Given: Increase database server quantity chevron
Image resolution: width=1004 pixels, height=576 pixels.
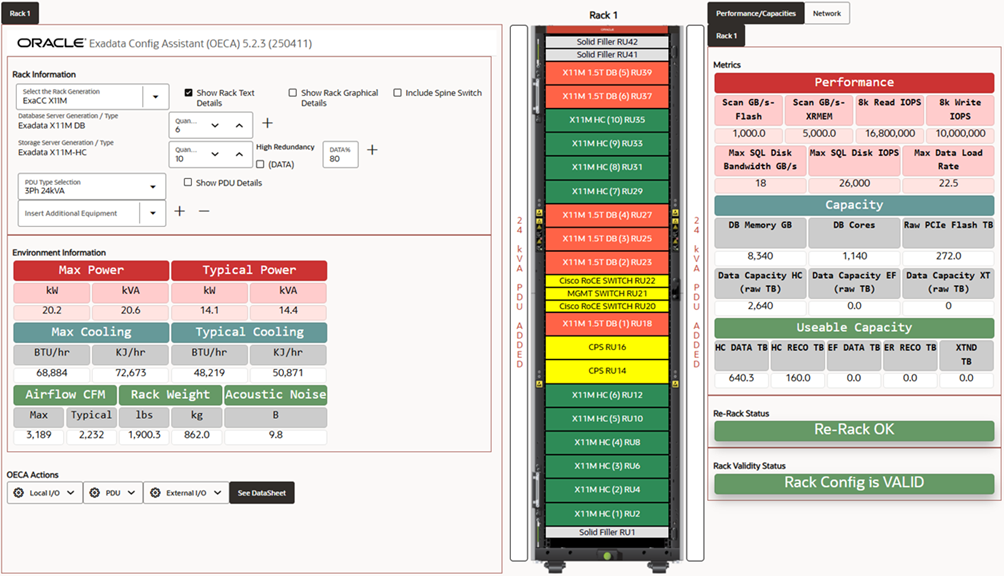Looking at the screenshot, I should [239, 125].
